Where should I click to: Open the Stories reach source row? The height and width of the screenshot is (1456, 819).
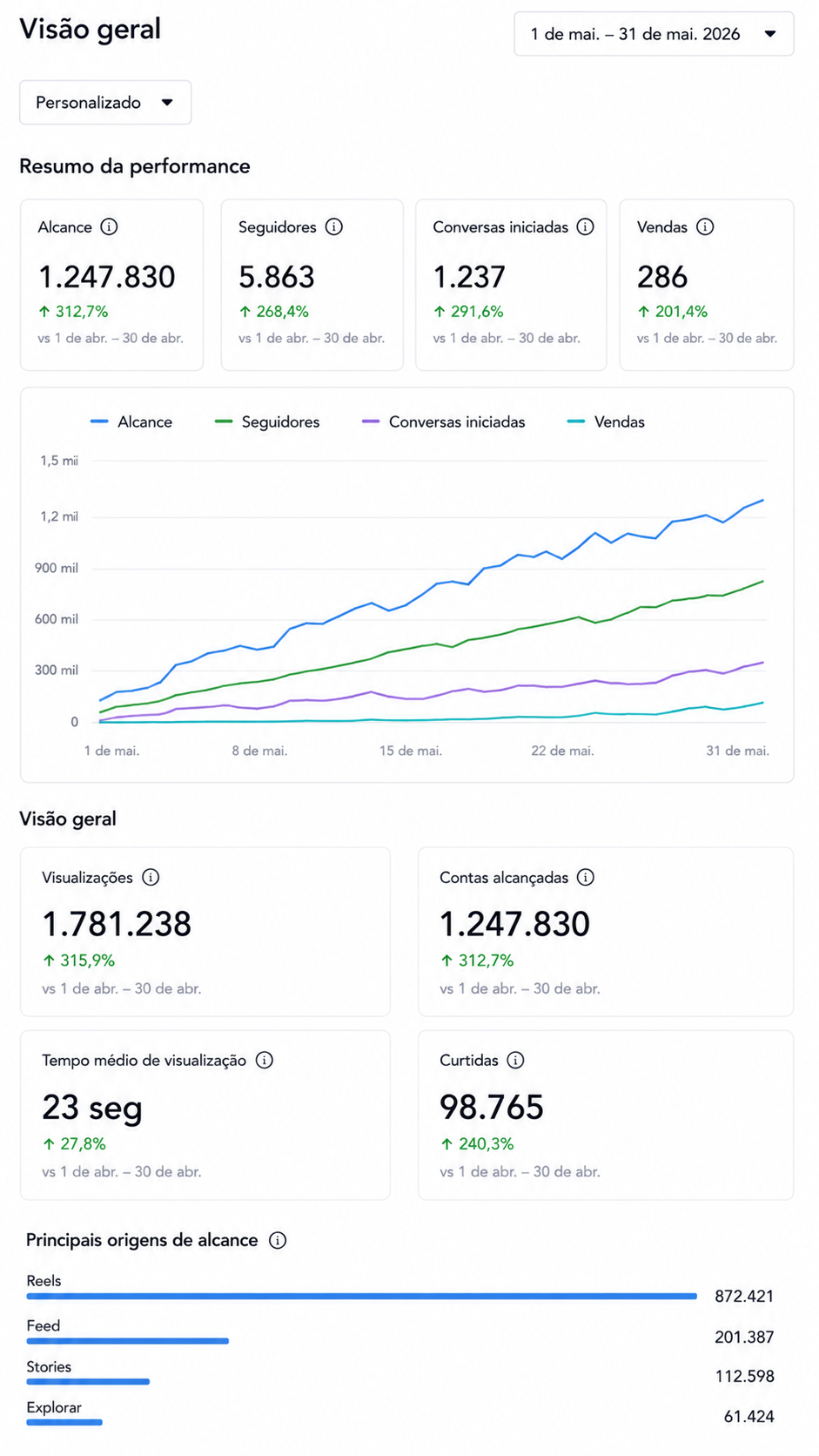pos(400,1373)
